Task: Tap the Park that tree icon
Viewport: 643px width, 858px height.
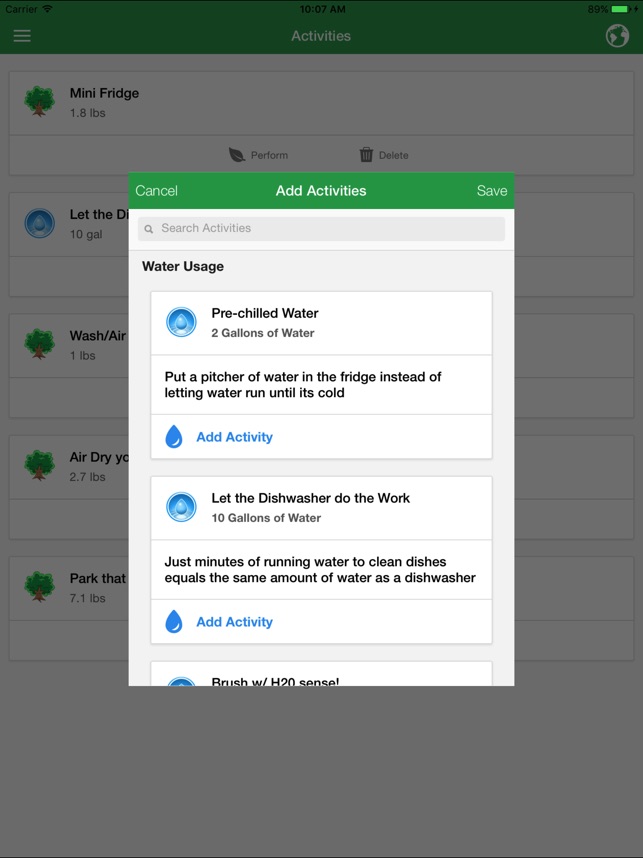Action: tap(39, 587)
